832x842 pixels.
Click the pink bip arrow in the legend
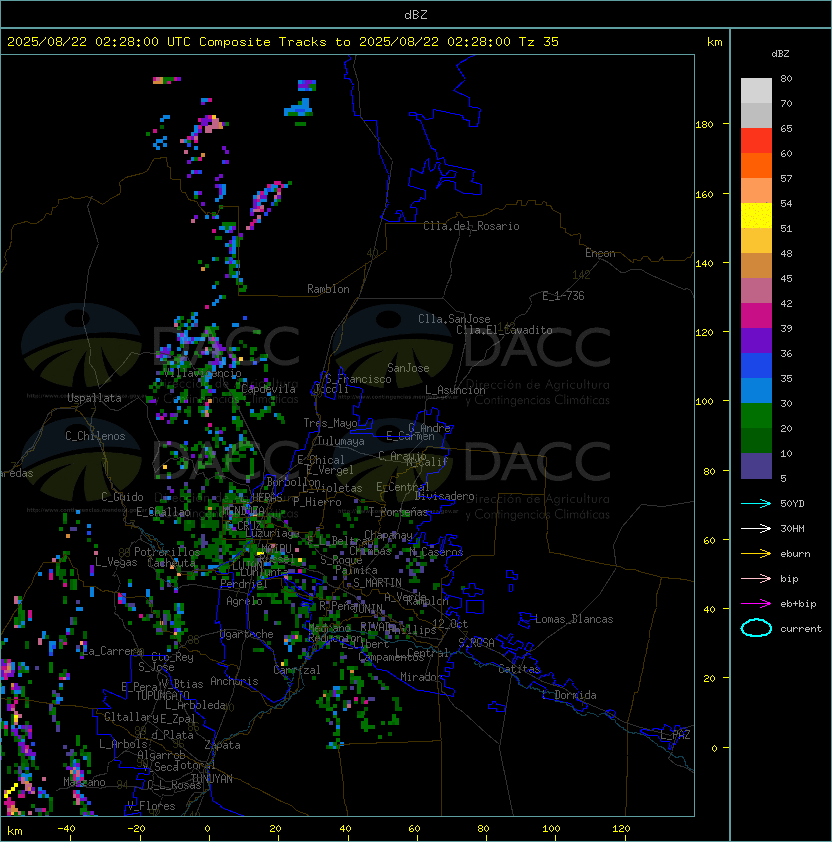(756, 579)
